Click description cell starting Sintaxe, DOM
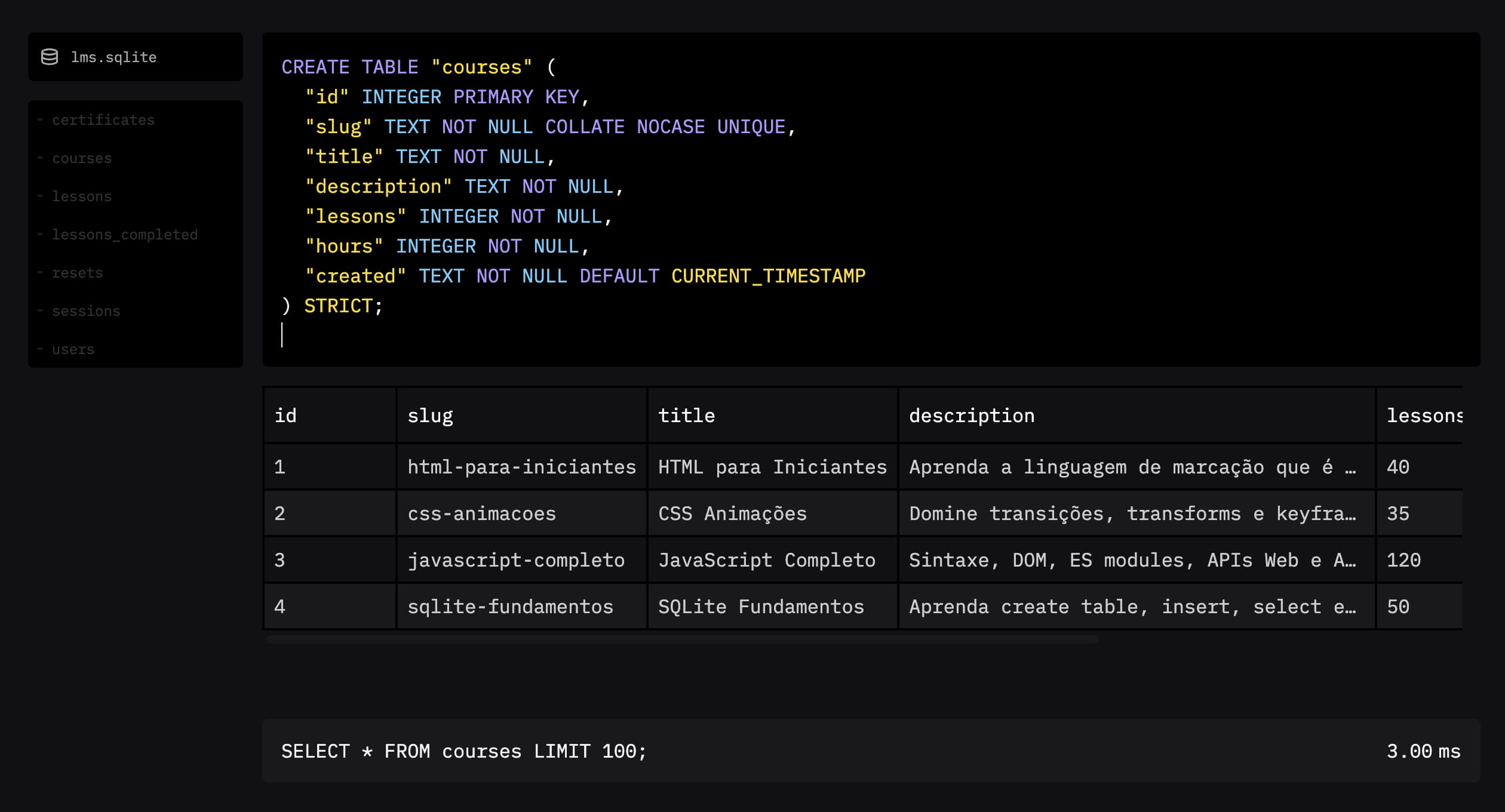 (x=1137, y=560)
